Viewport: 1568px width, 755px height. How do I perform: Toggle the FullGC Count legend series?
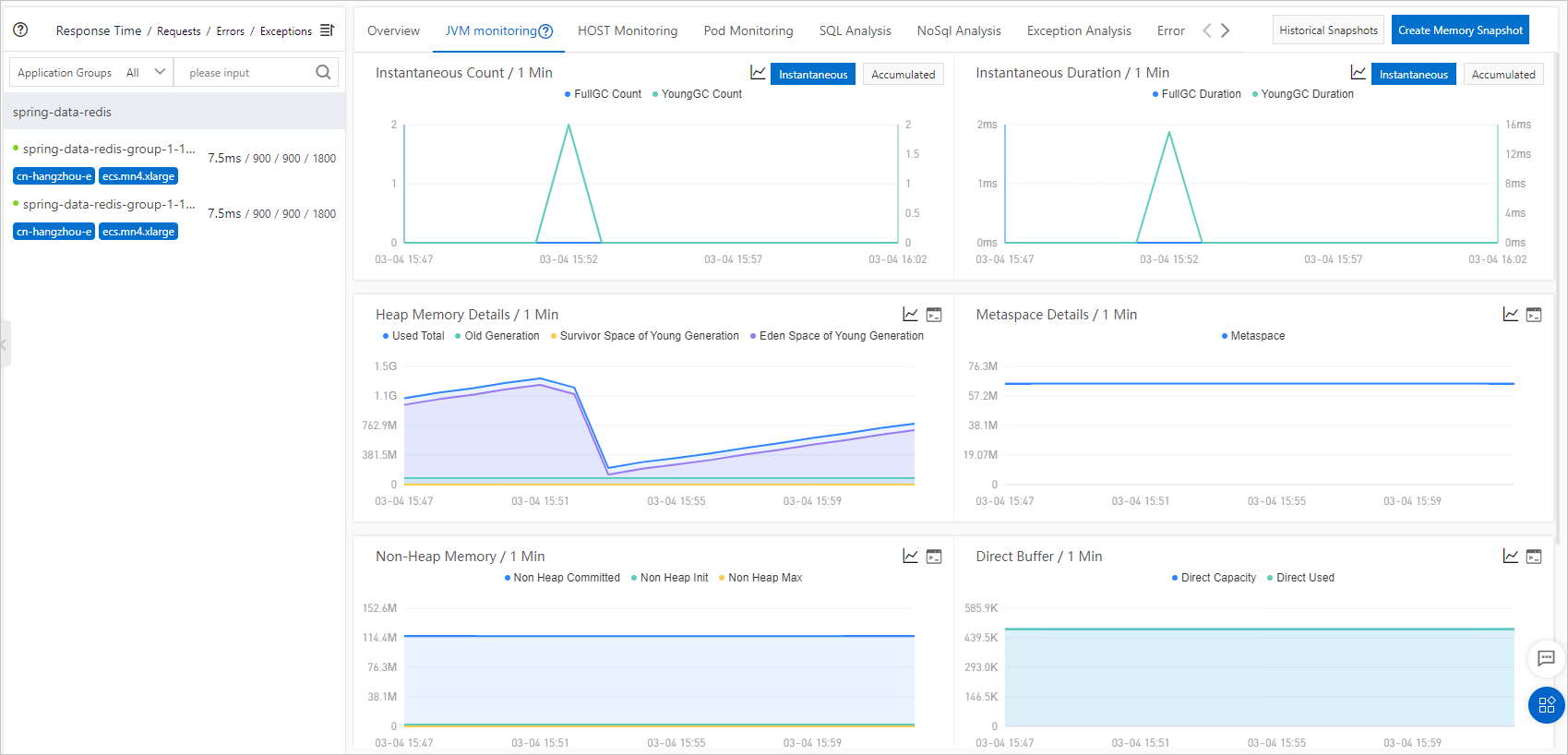[603, 94]
